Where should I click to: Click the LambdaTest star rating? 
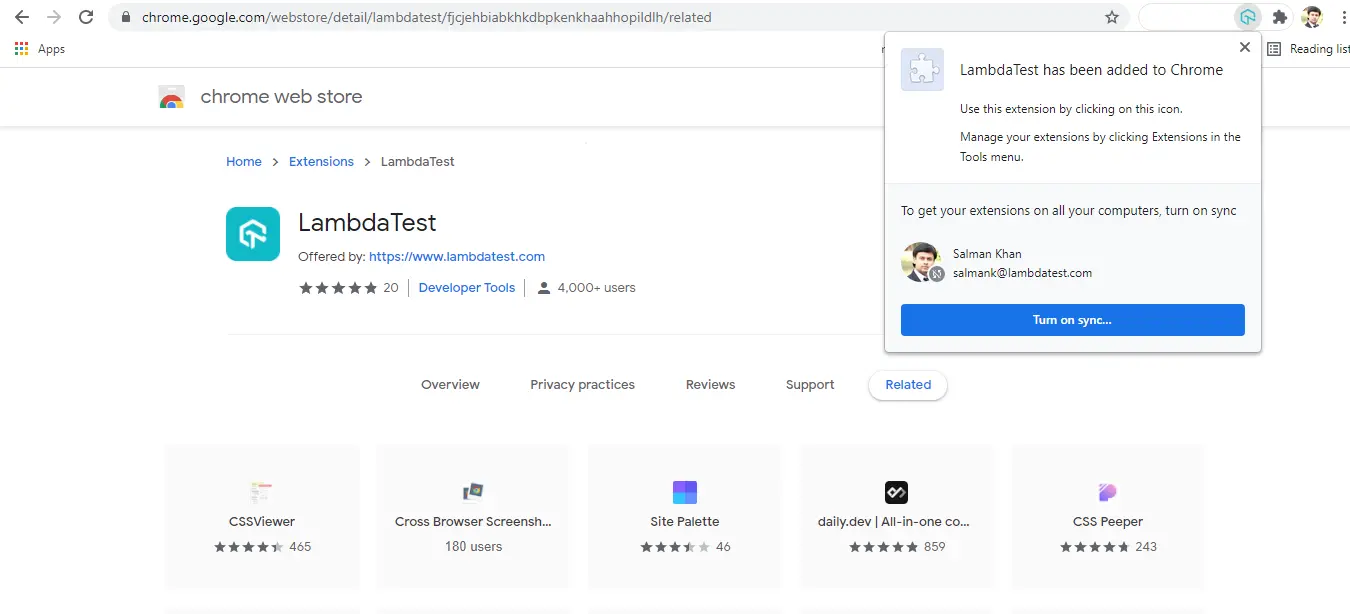(338, 288)
